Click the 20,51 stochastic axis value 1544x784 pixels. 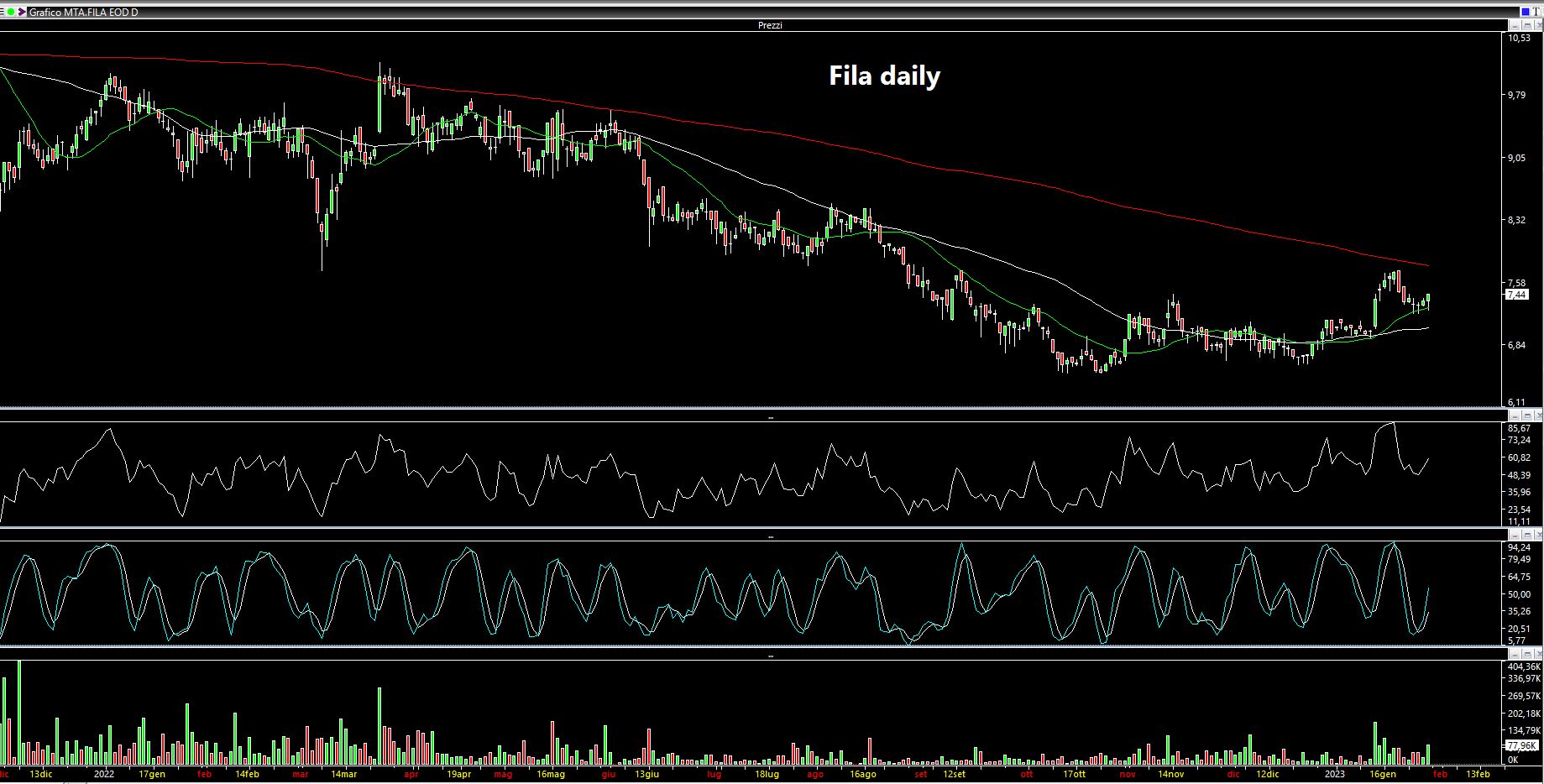point(1519,629)
